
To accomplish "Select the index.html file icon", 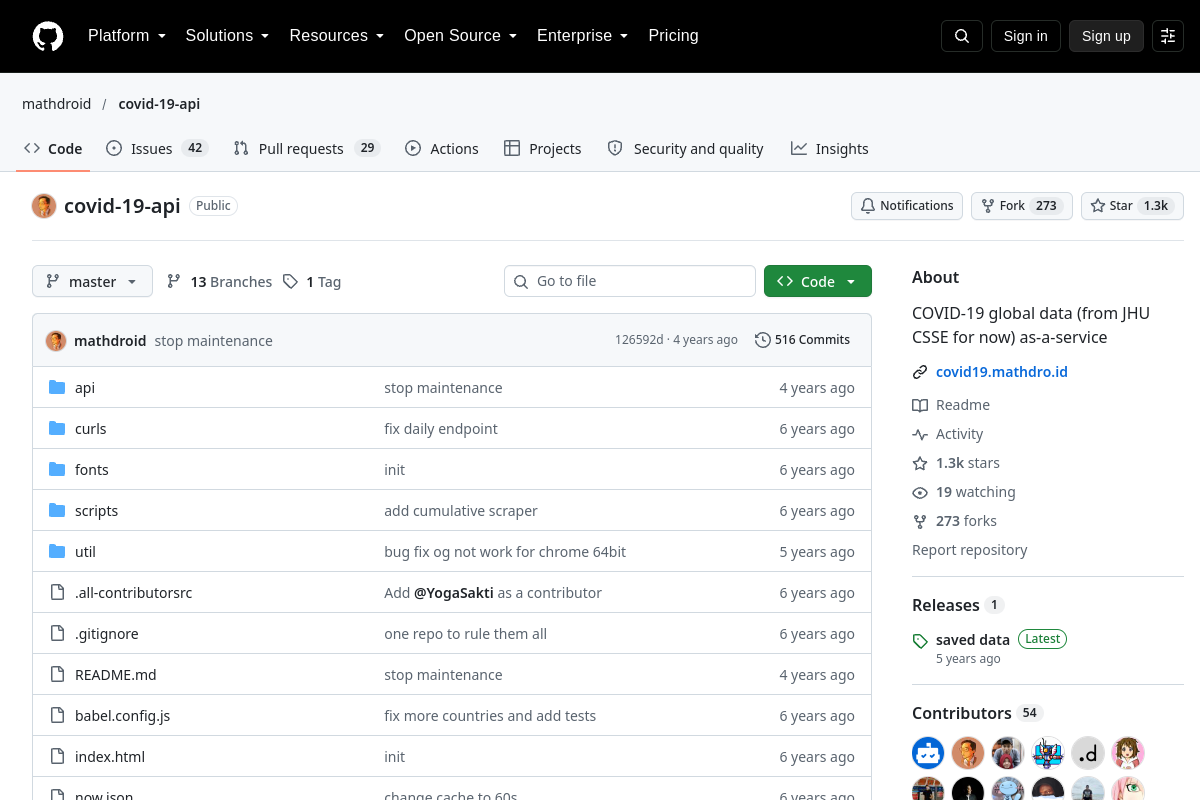I will (x=57, y=756).
